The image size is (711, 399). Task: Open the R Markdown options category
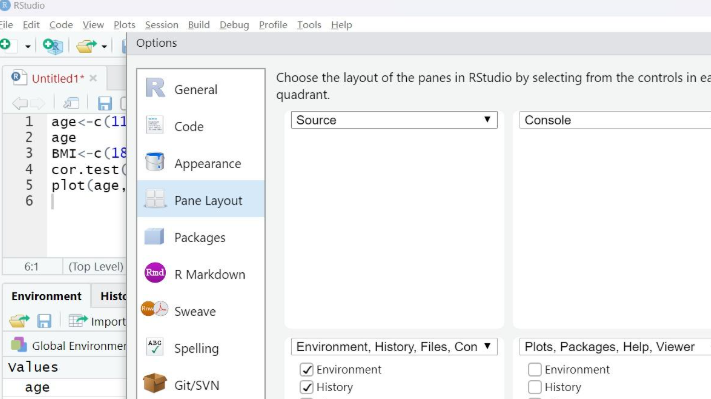200,274
